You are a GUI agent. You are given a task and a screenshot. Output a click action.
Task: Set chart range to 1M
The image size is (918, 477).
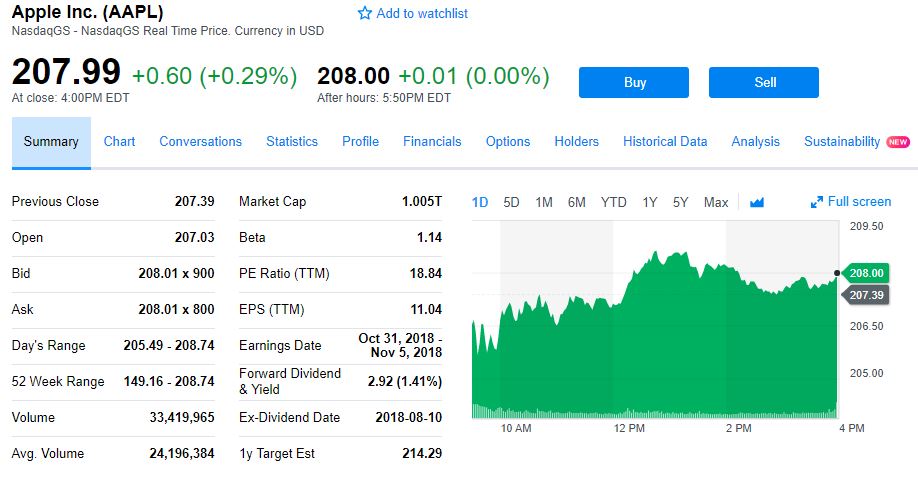(544, 202)
